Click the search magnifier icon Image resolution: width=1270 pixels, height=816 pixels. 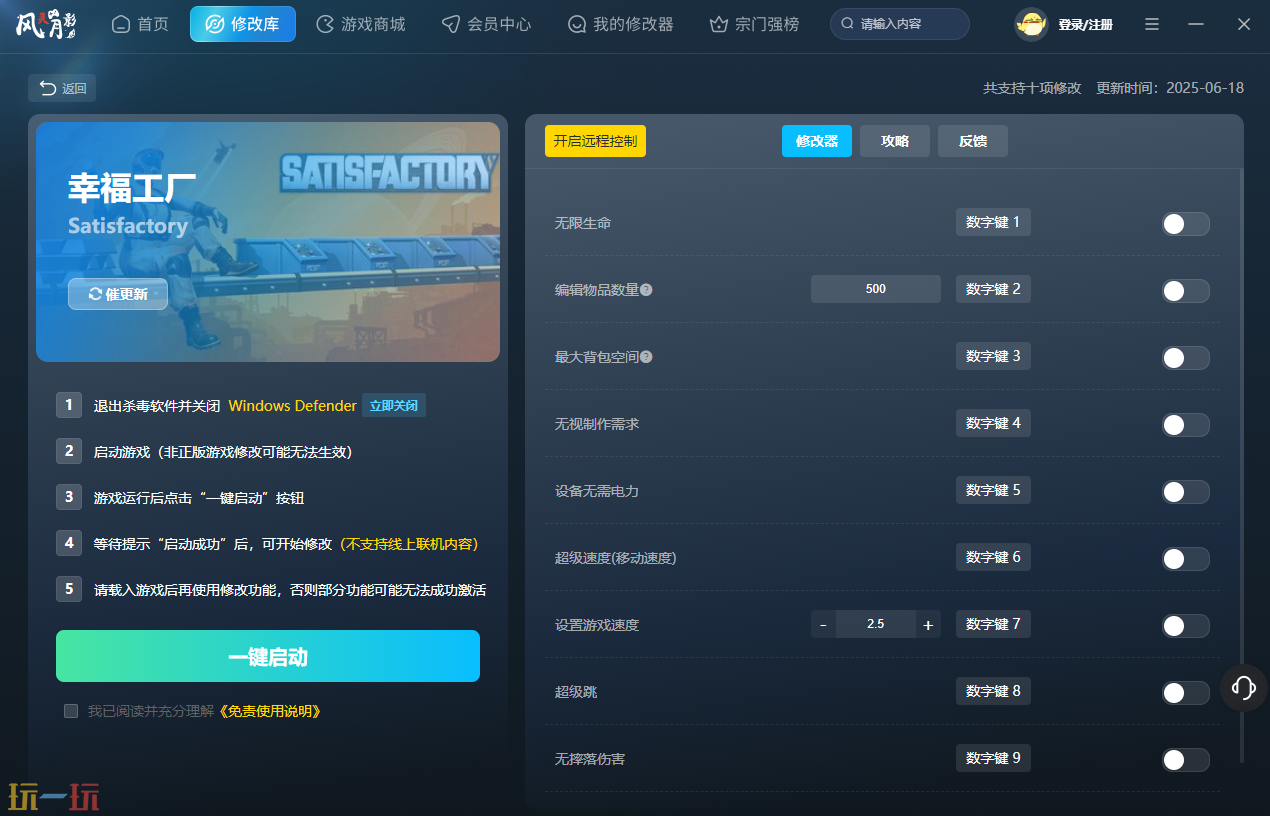(848, 24)
